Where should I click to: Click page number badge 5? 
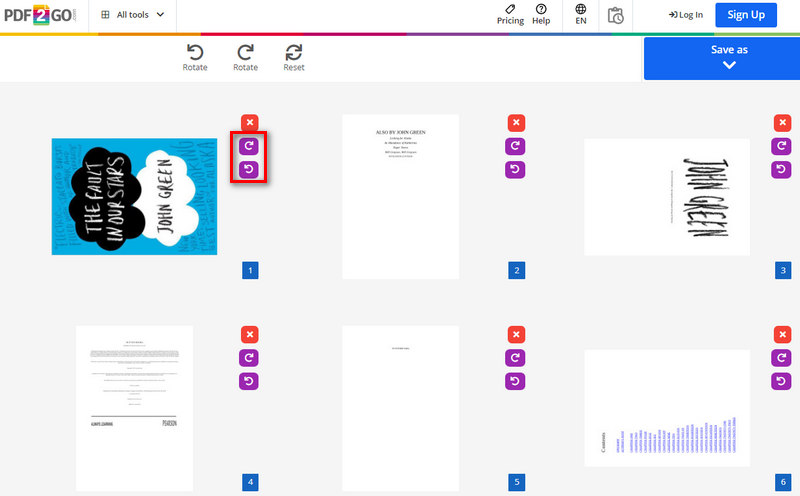point(517,482)
